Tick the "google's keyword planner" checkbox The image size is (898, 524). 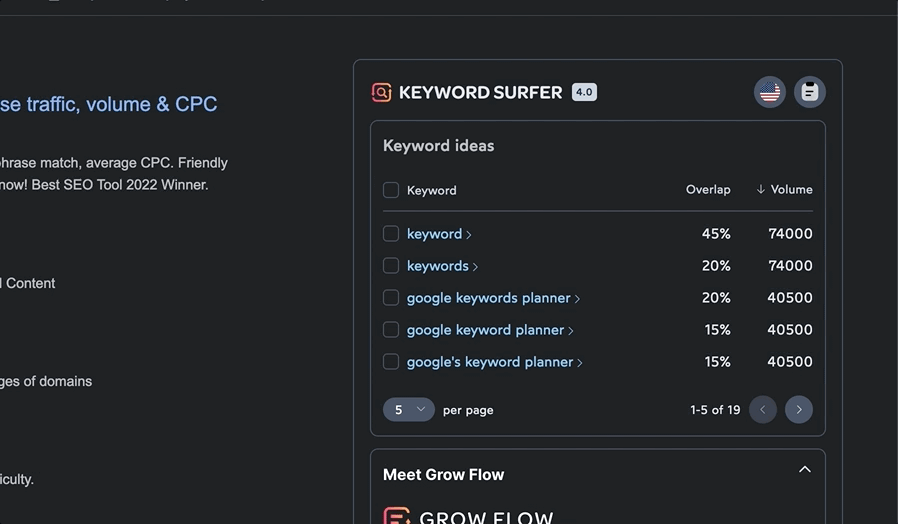(x=391, y=362)
